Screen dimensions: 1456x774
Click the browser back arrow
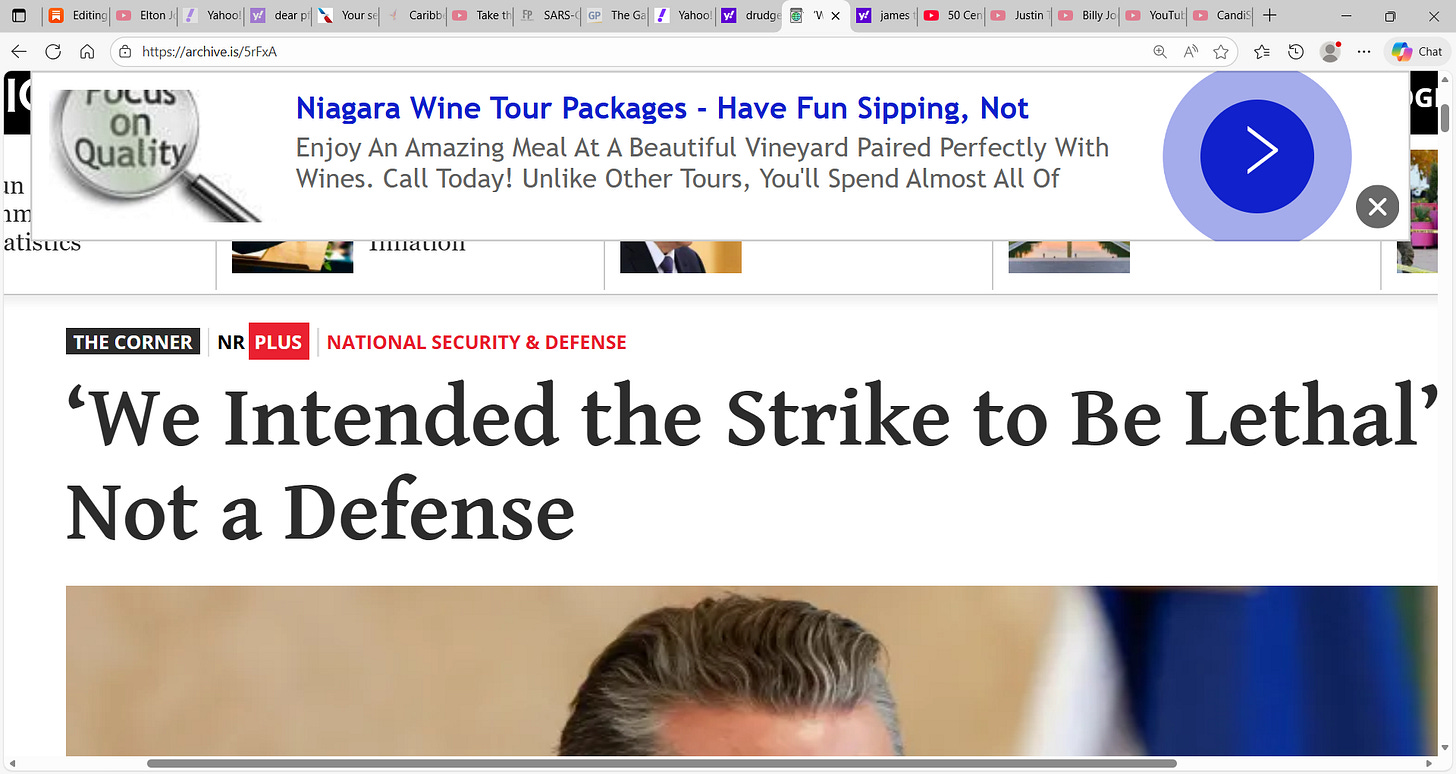20,51
